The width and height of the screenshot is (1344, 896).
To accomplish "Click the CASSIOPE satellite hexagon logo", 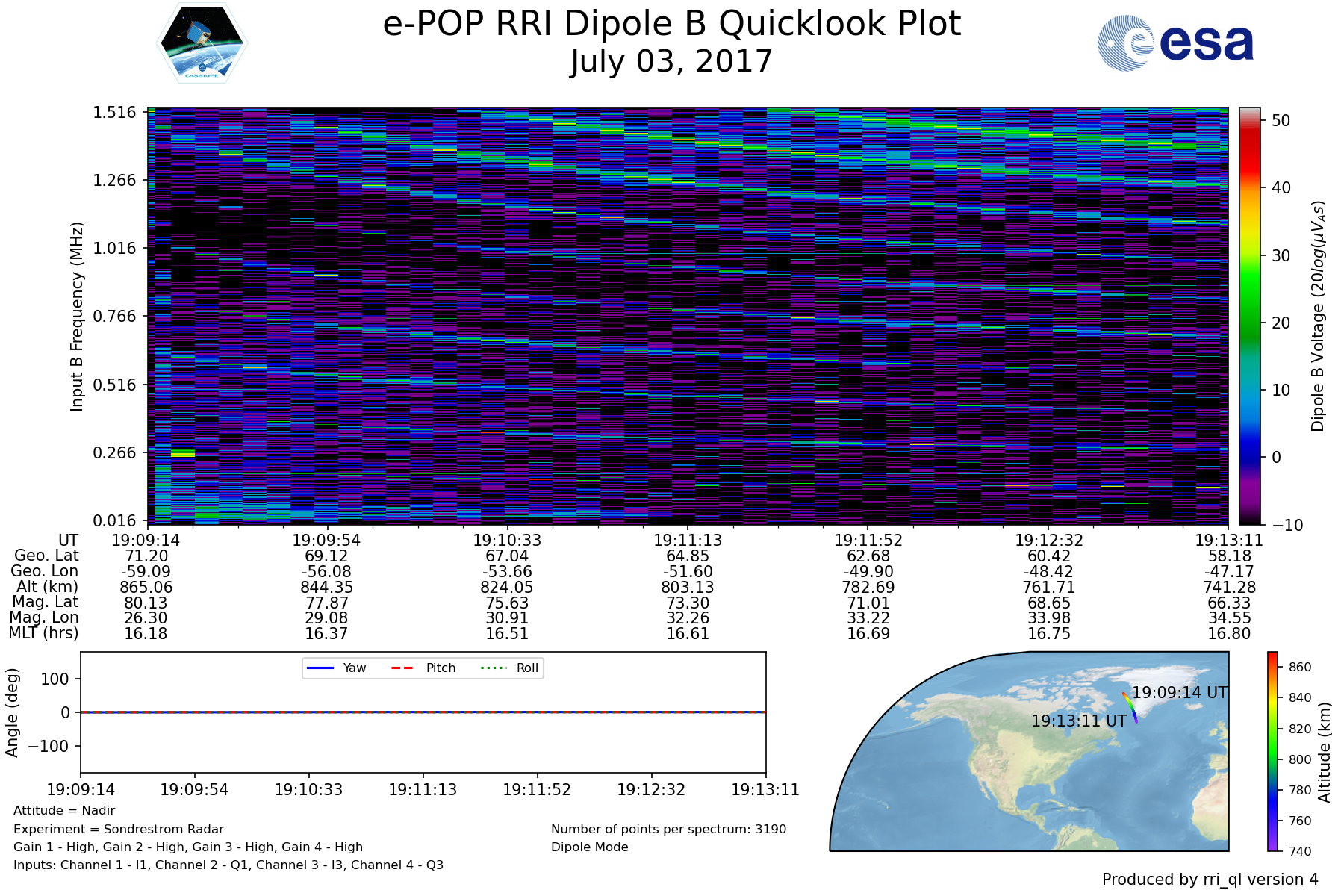I will (x=202, y=43).
